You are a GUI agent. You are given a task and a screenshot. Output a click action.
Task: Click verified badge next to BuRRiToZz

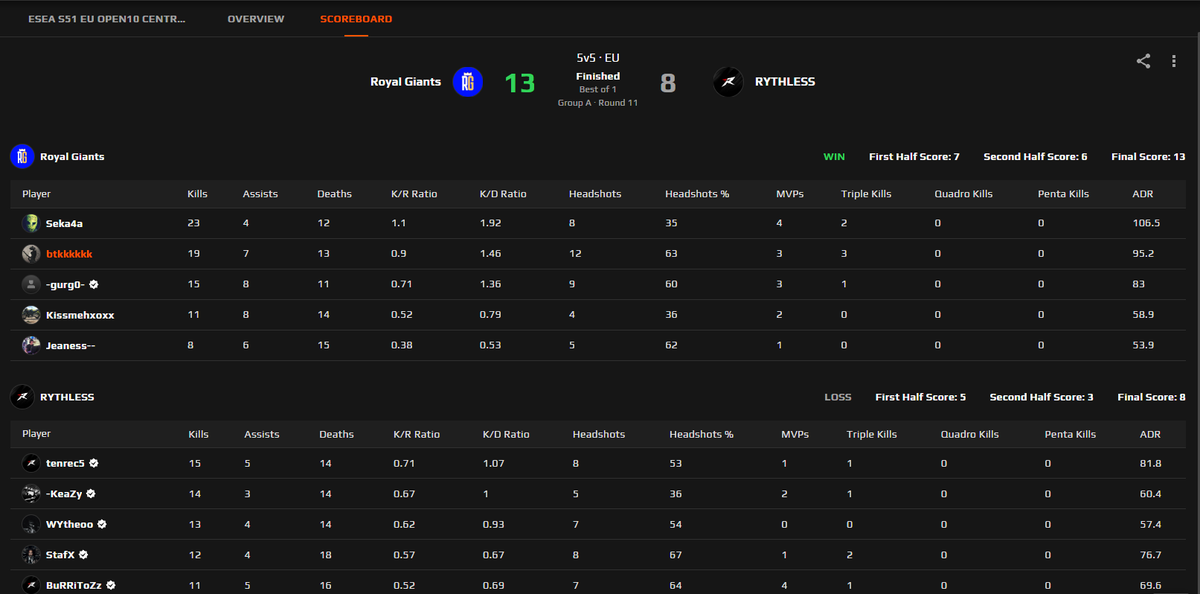(112, 585)
